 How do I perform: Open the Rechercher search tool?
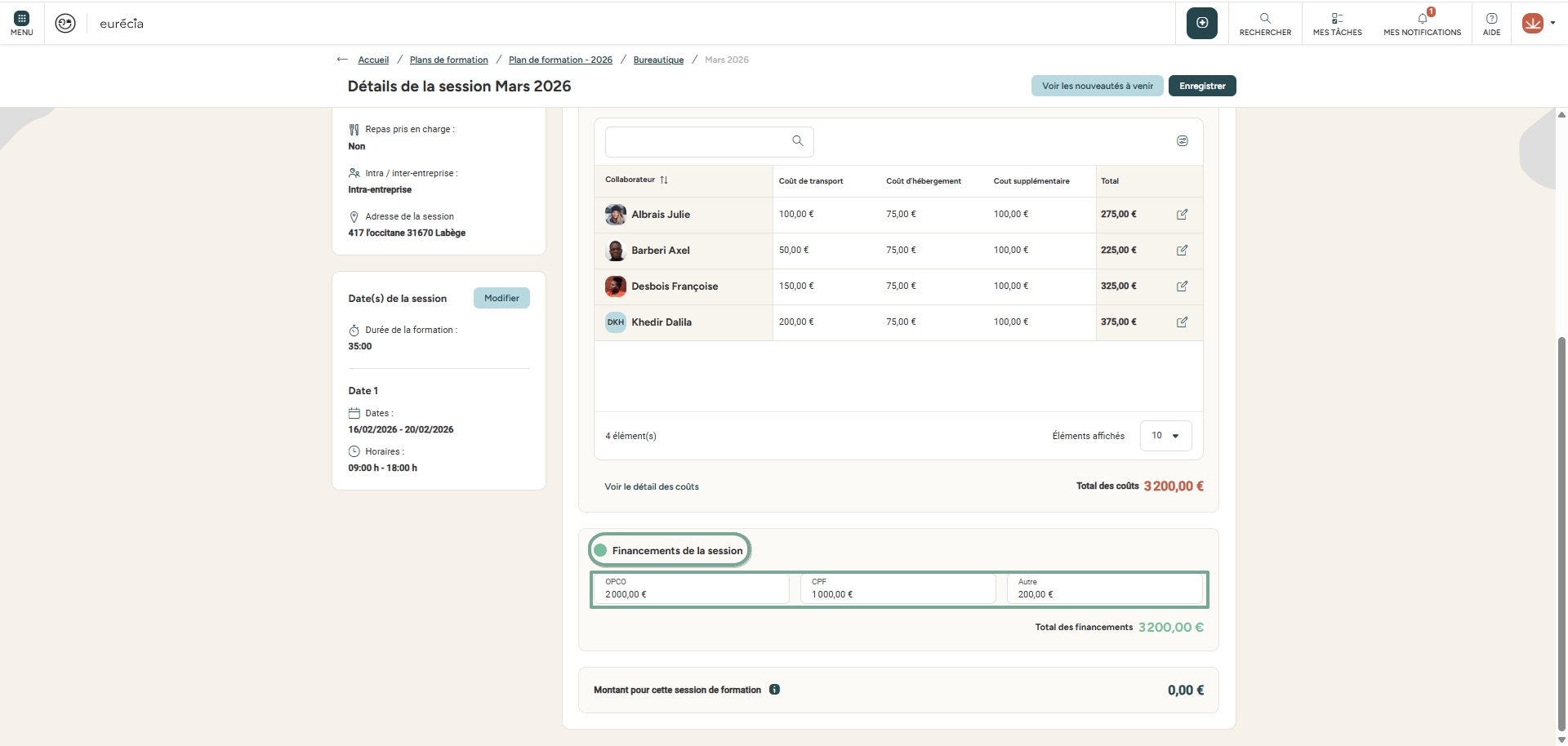[1265, 23]
